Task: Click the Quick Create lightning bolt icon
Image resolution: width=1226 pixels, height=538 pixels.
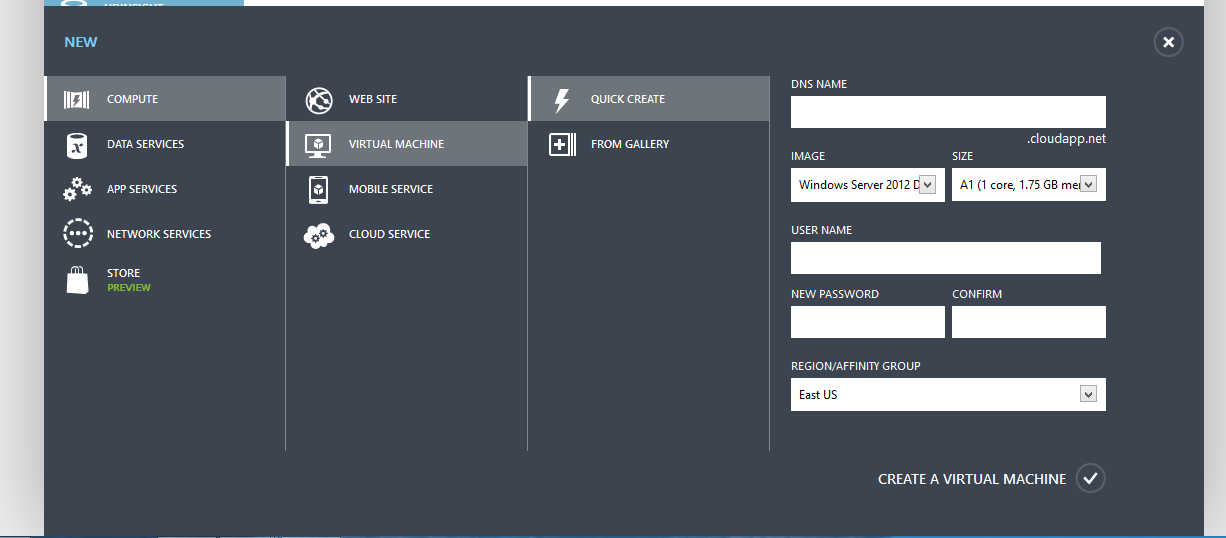Action: [561, 99]
